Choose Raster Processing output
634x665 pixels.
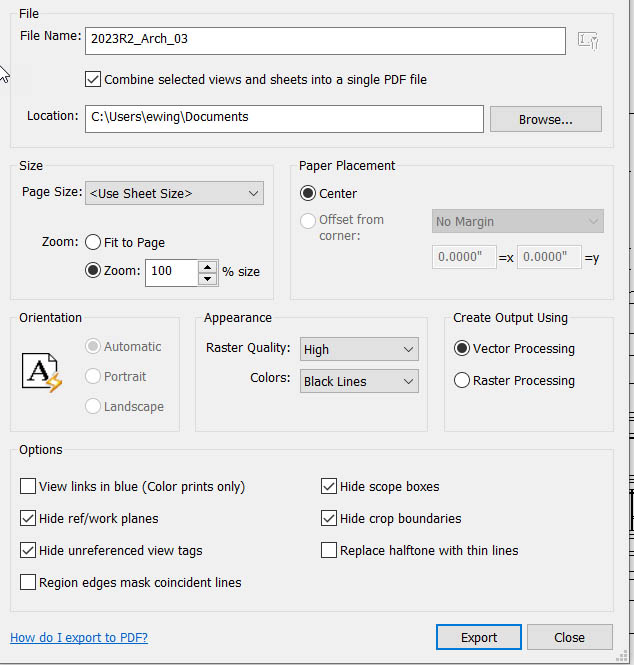coord(462,380)
